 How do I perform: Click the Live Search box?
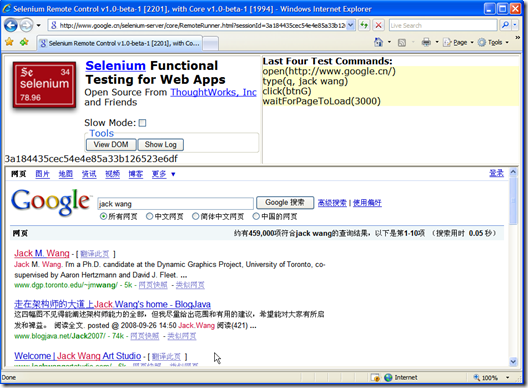pos(443,25)
